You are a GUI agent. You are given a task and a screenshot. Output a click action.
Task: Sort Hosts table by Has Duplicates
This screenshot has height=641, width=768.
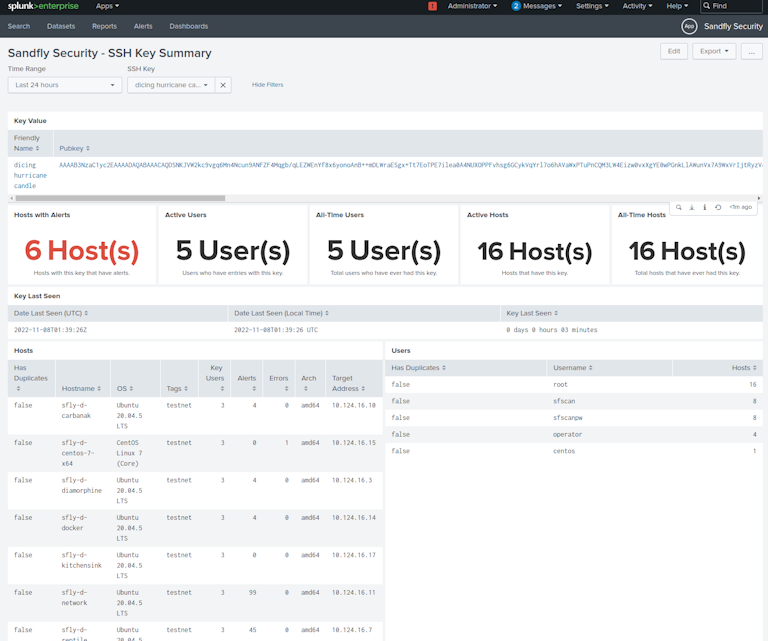[30, 378]
